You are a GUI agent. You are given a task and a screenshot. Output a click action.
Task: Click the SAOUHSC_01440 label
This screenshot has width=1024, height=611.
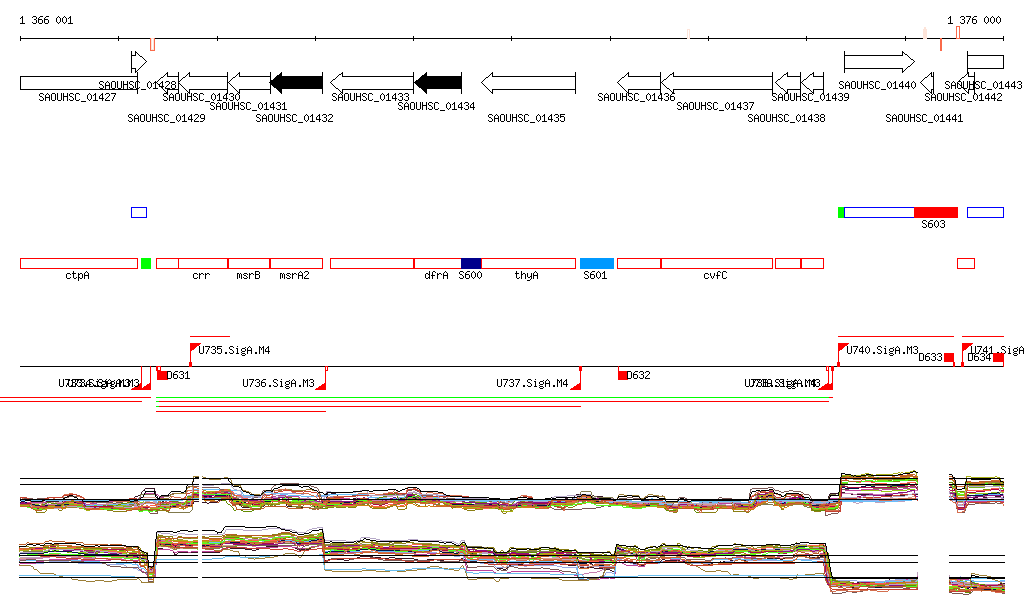(x=877, y=85)
